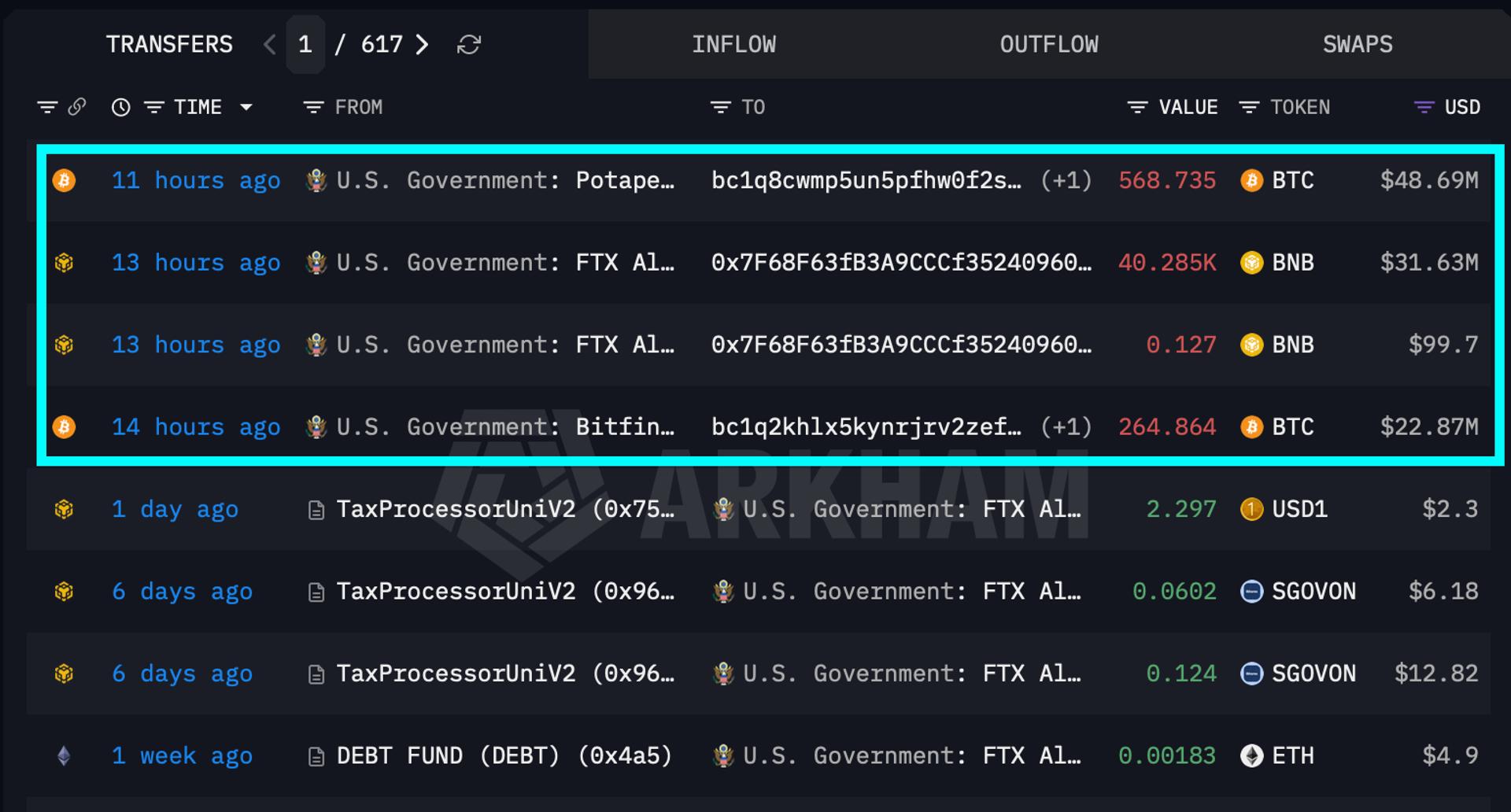1511x812 pixels.
Task: Go to previous transfers page arrow
Action: (x=269, y=45)
